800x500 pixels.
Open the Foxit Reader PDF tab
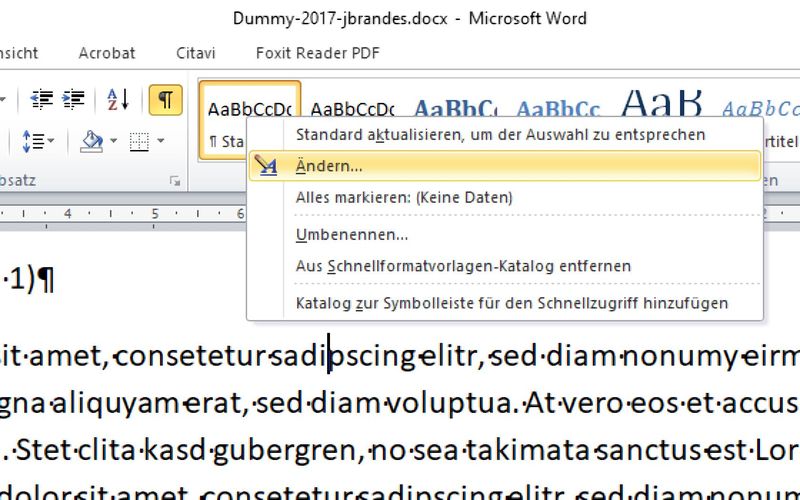[317, 53]
